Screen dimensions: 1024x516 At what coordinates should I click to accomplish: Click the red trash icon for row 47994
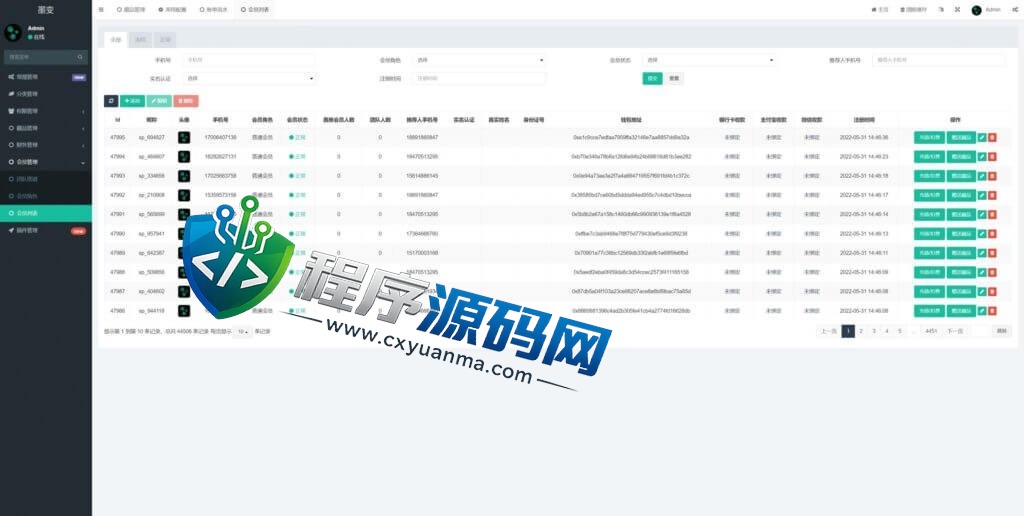[992, 157]
